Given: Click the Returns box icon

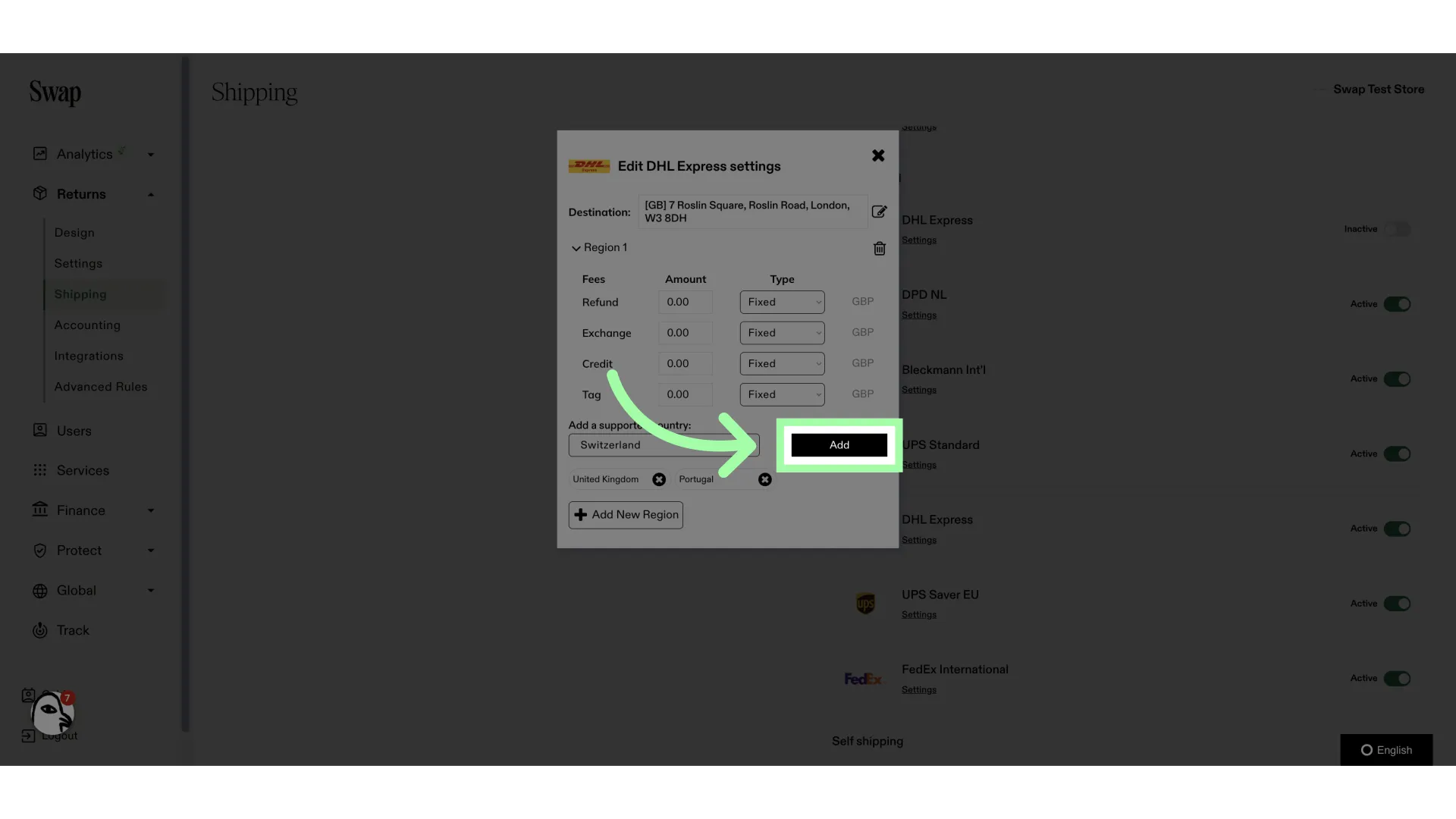Looking at the screenshot, I should (x=40, y=193).
